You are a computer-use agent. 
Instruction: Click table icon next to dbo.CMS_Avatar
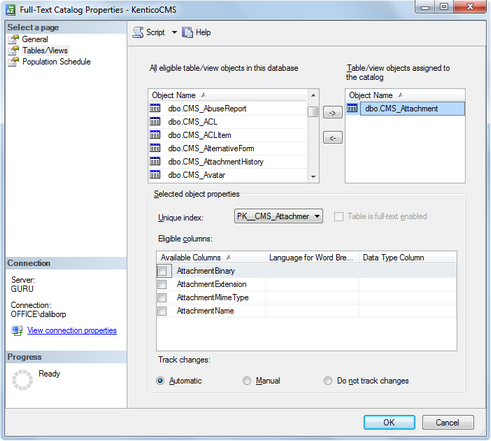click(x=155, y=175)
